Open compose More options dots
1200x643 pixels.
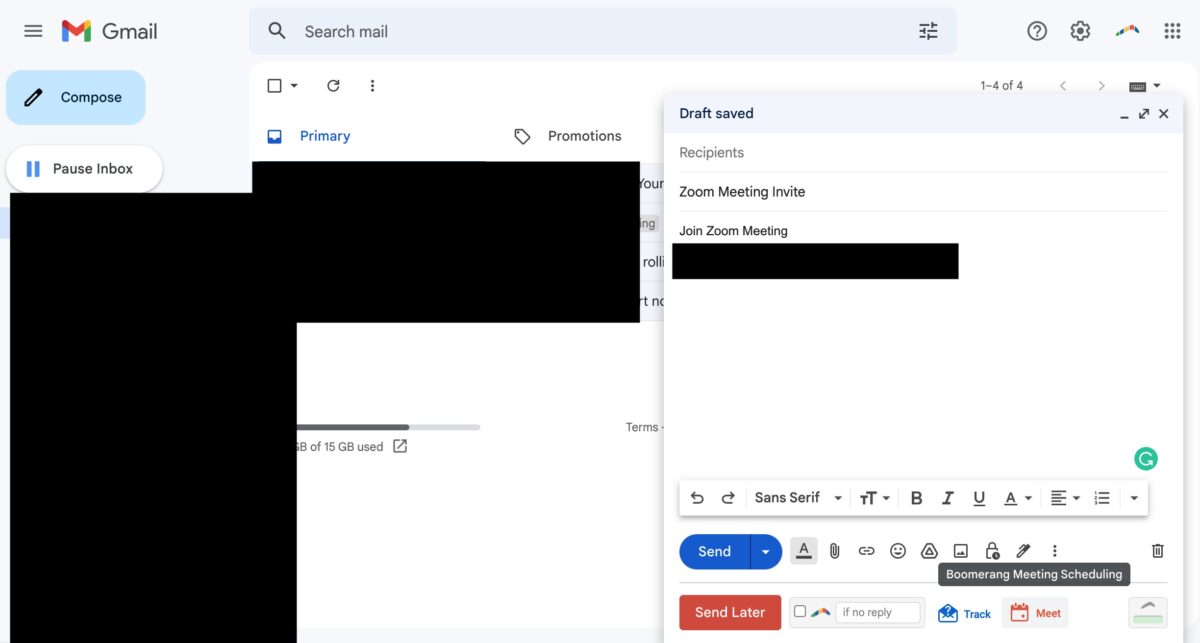[x=1054, y=551]
